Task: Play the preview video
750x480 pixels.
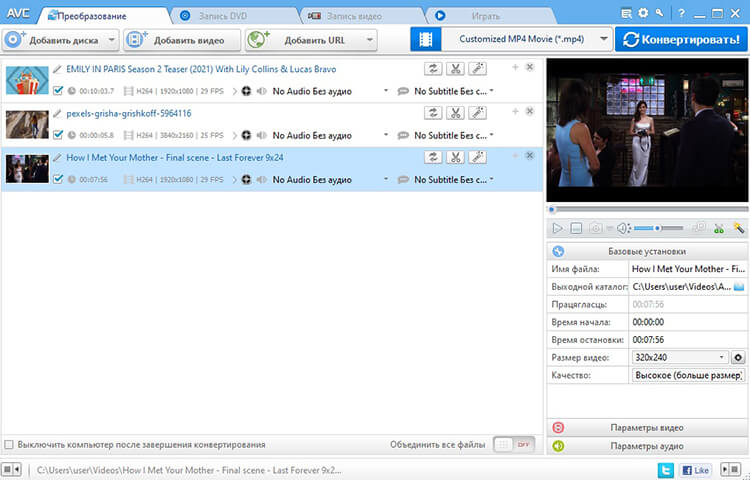Action: tap(557, 229)
